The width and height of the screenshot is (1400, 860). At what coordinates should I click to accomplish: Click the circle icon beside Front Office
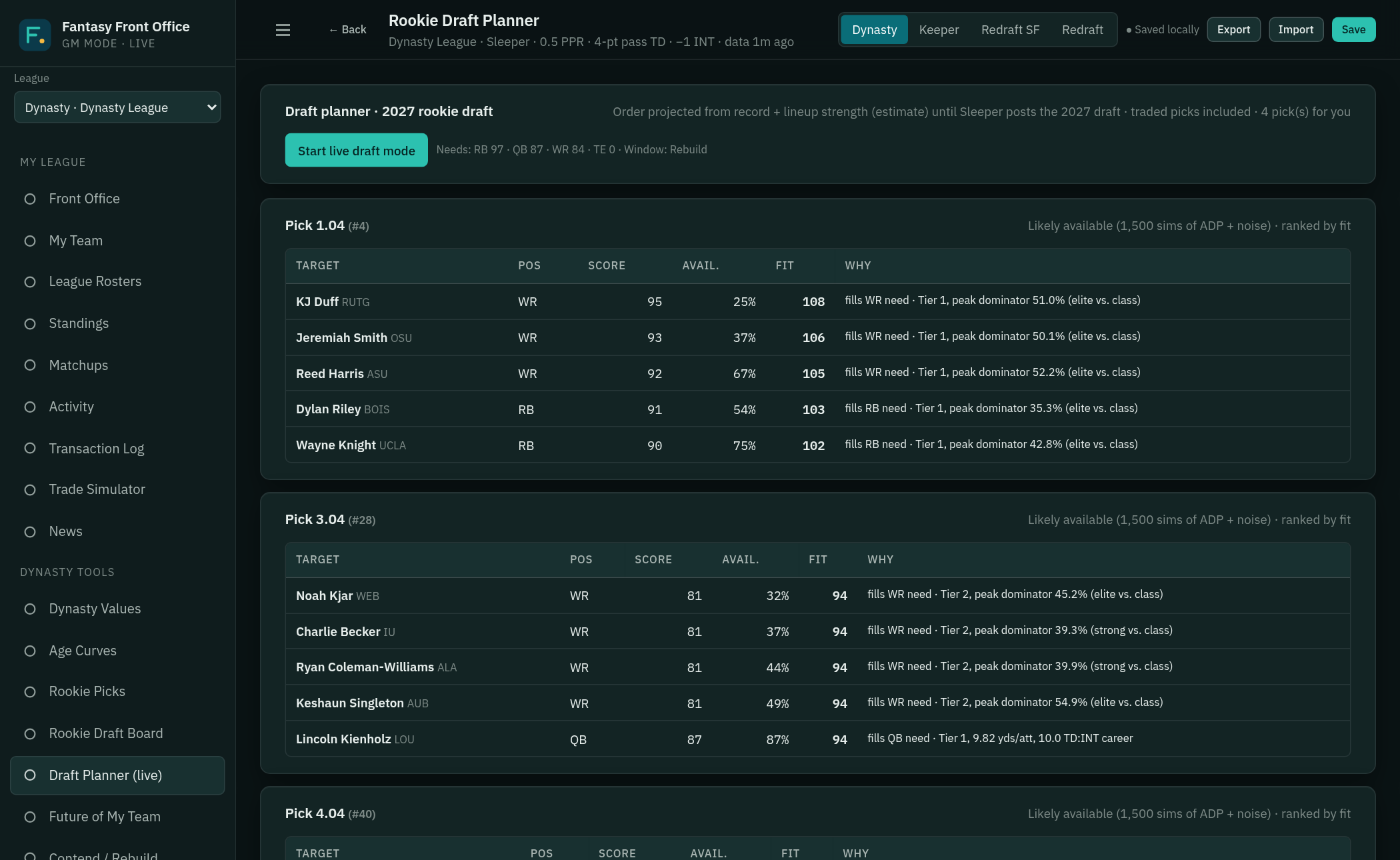point(30,199)
